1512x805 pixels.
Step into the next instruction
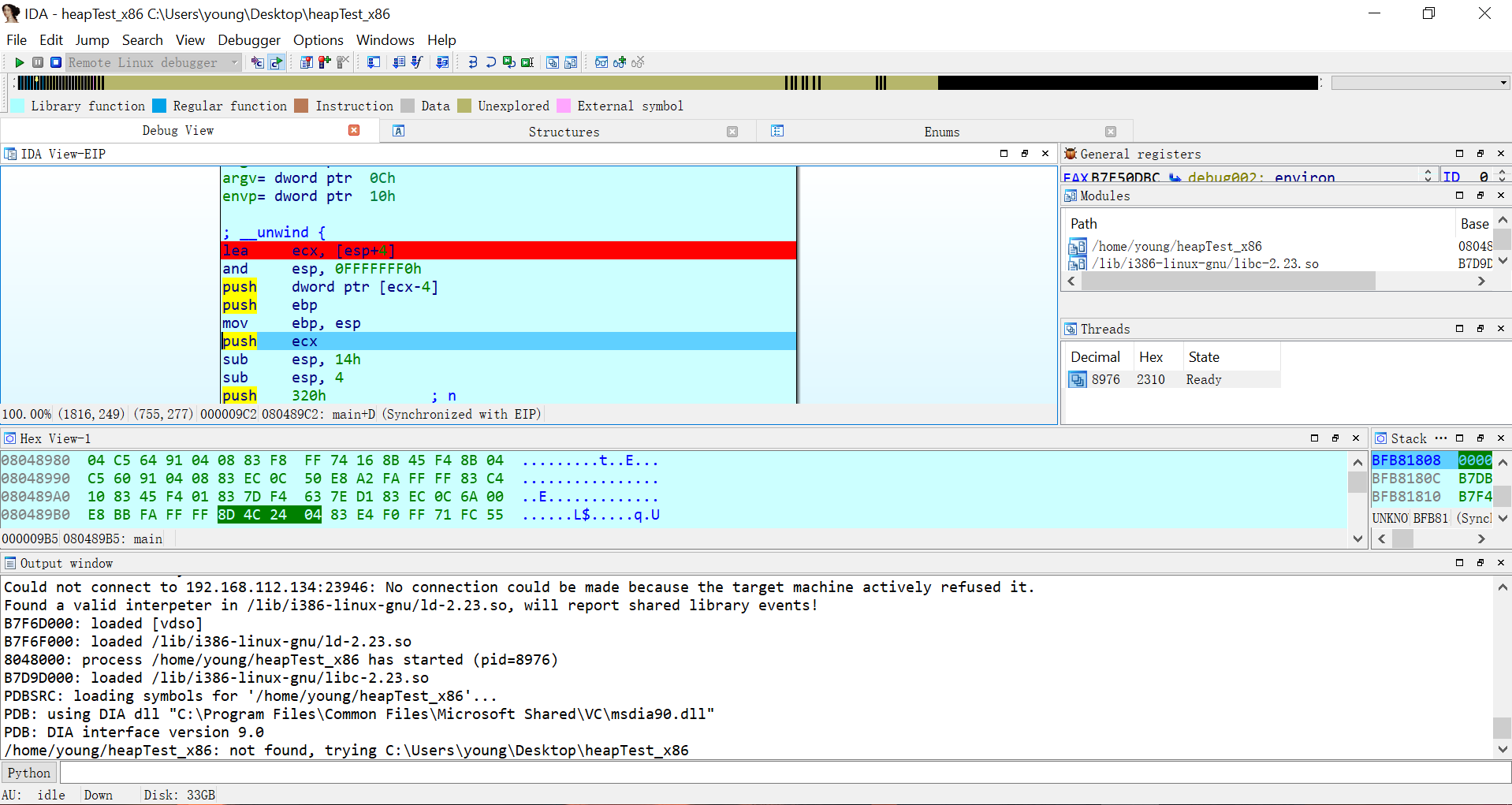pyautogui.click(x=472, y=62)
